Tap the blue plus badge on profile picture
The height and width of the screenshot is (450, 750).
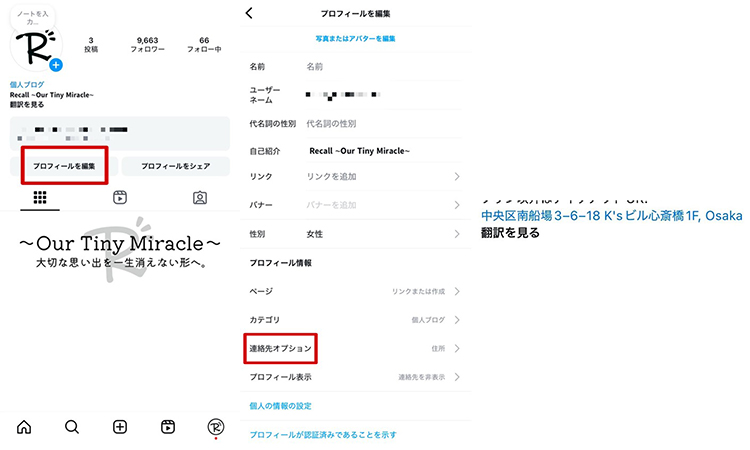coord(56,65)
